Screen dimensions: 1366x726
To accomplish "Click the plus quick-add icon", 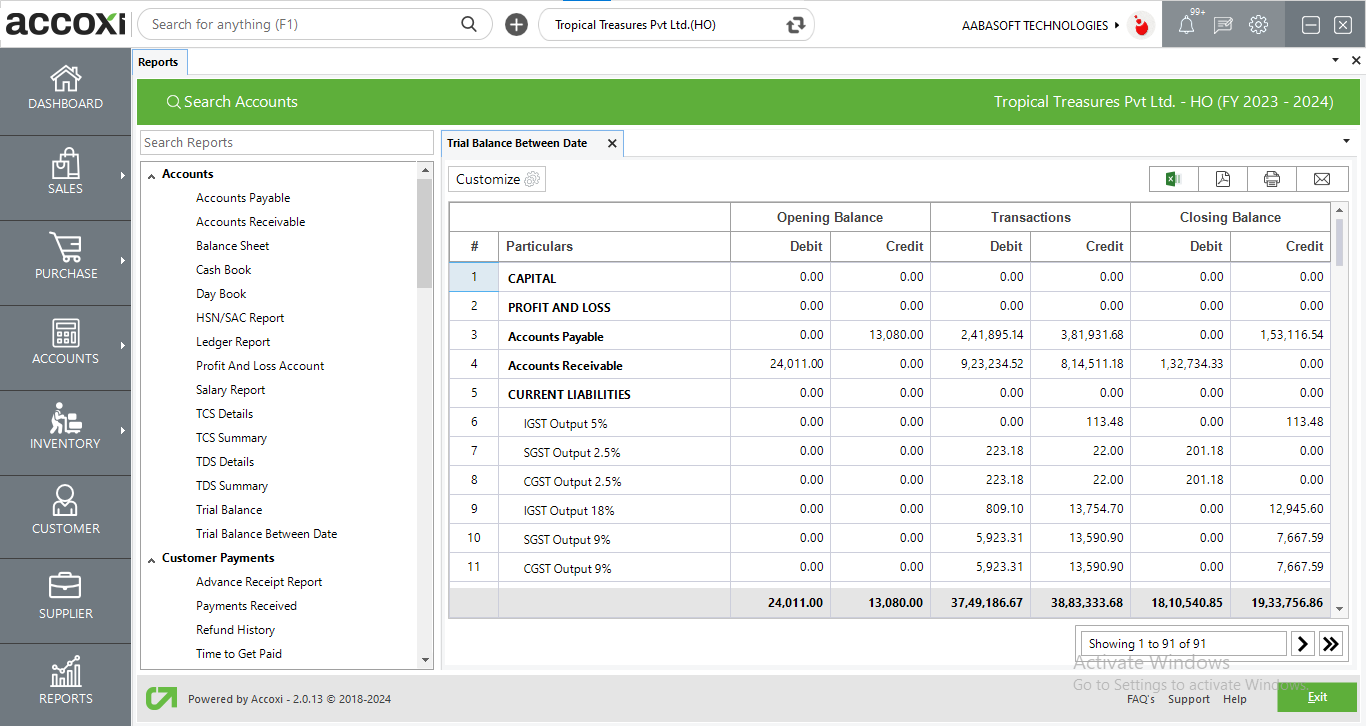I will pyautogui.click(x=516, y=25).
